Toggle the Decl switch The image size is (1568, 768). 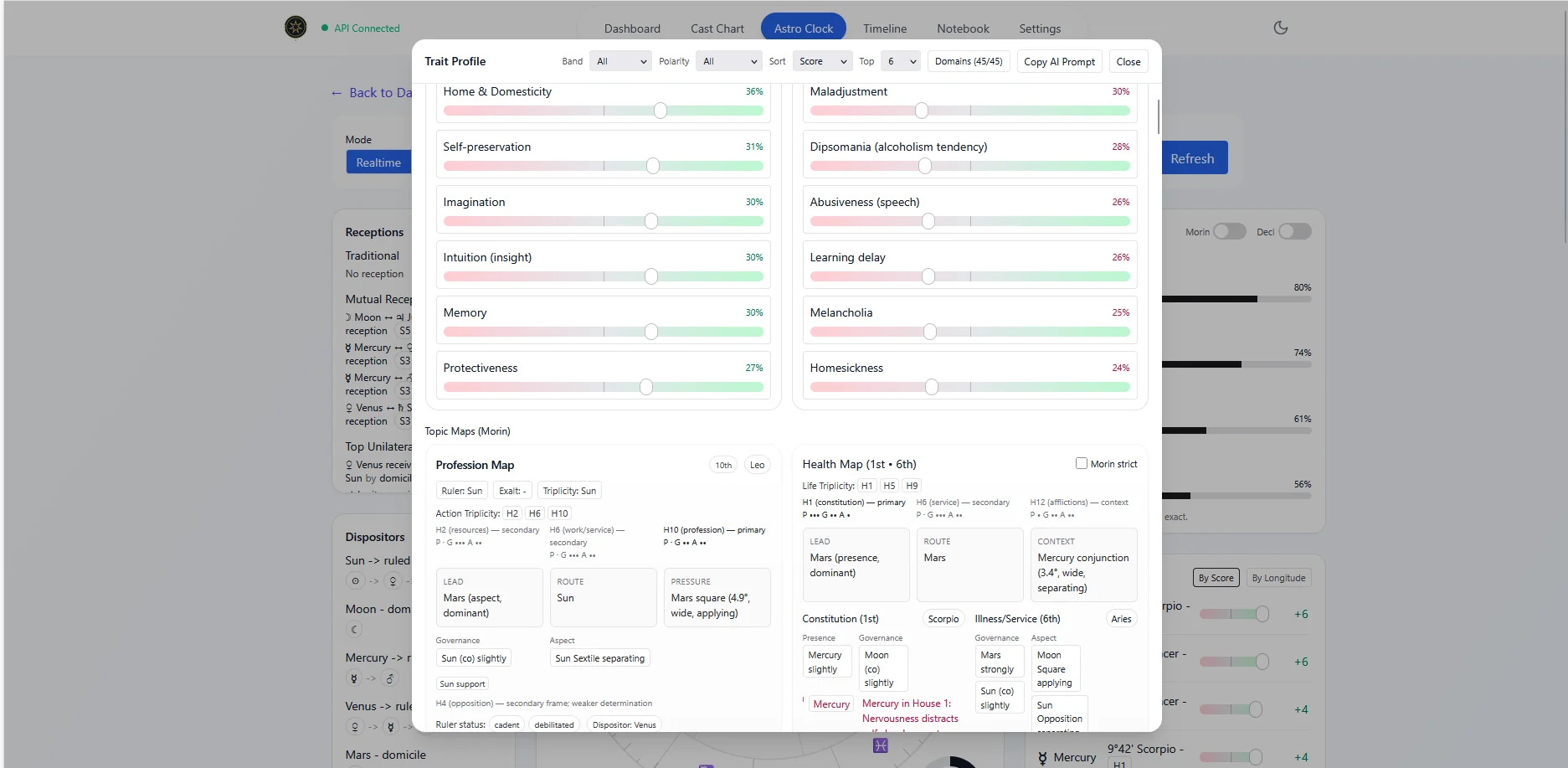pyautogui.click(x=1294, y=231)
